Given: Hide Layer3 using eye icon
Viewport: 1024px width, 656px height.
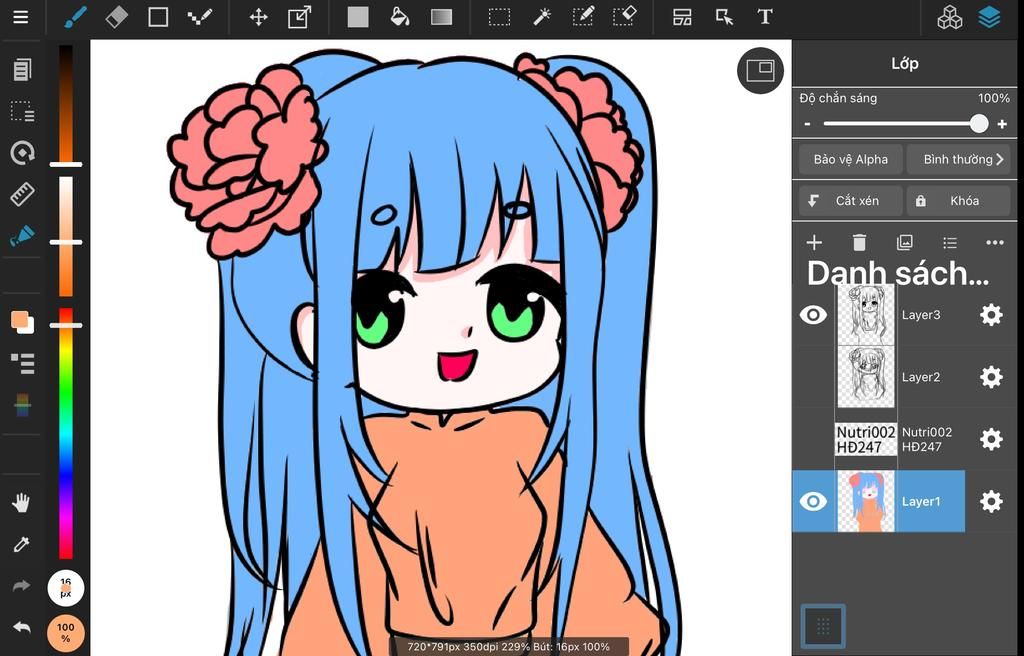Looking at the screenshot, I should (813, 315).
